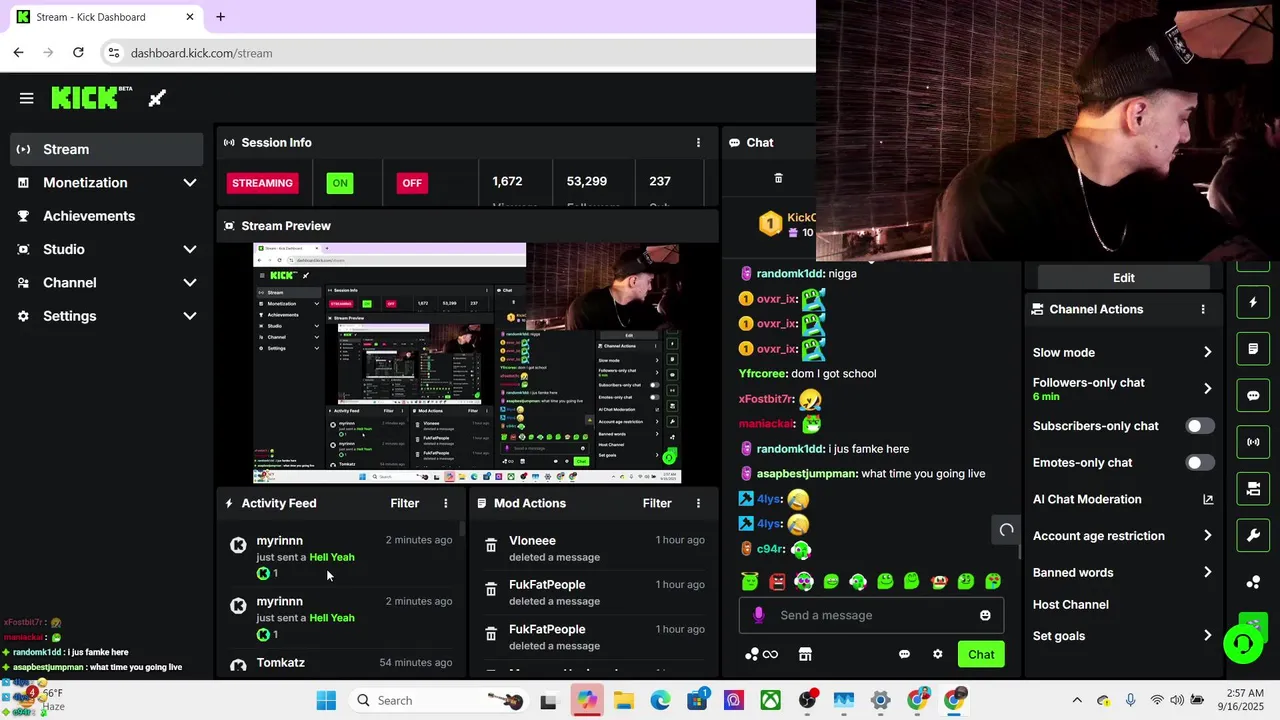1280x720 pixels.
Task: Reload the page with the refresh button
Action: click(x=78, y=52)
